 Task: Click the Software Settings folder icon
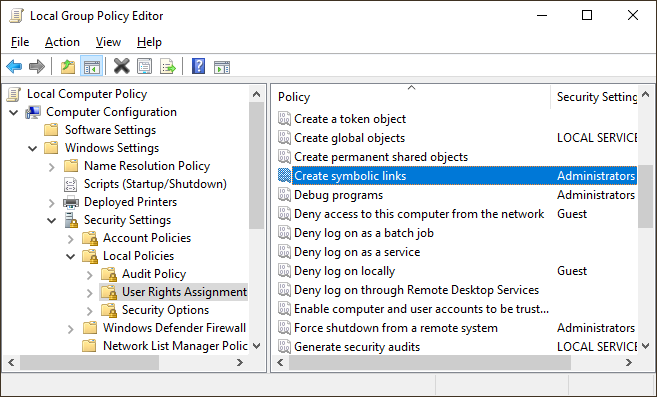point(51,130)
